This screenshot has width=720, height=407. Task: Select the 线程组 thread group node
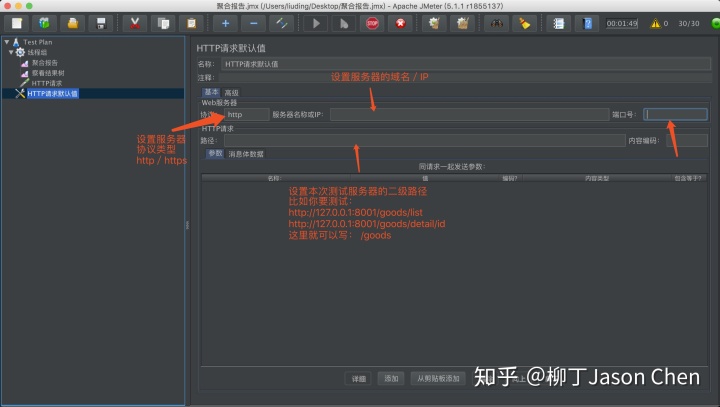coord(37,52)
